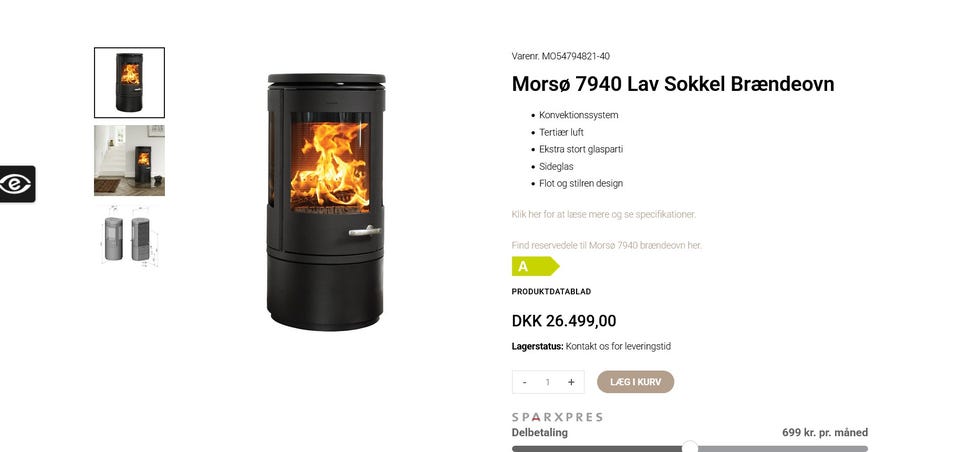Click the Varenr. MO54794821-40 item number
960x452 pixels.
(561, 56)
